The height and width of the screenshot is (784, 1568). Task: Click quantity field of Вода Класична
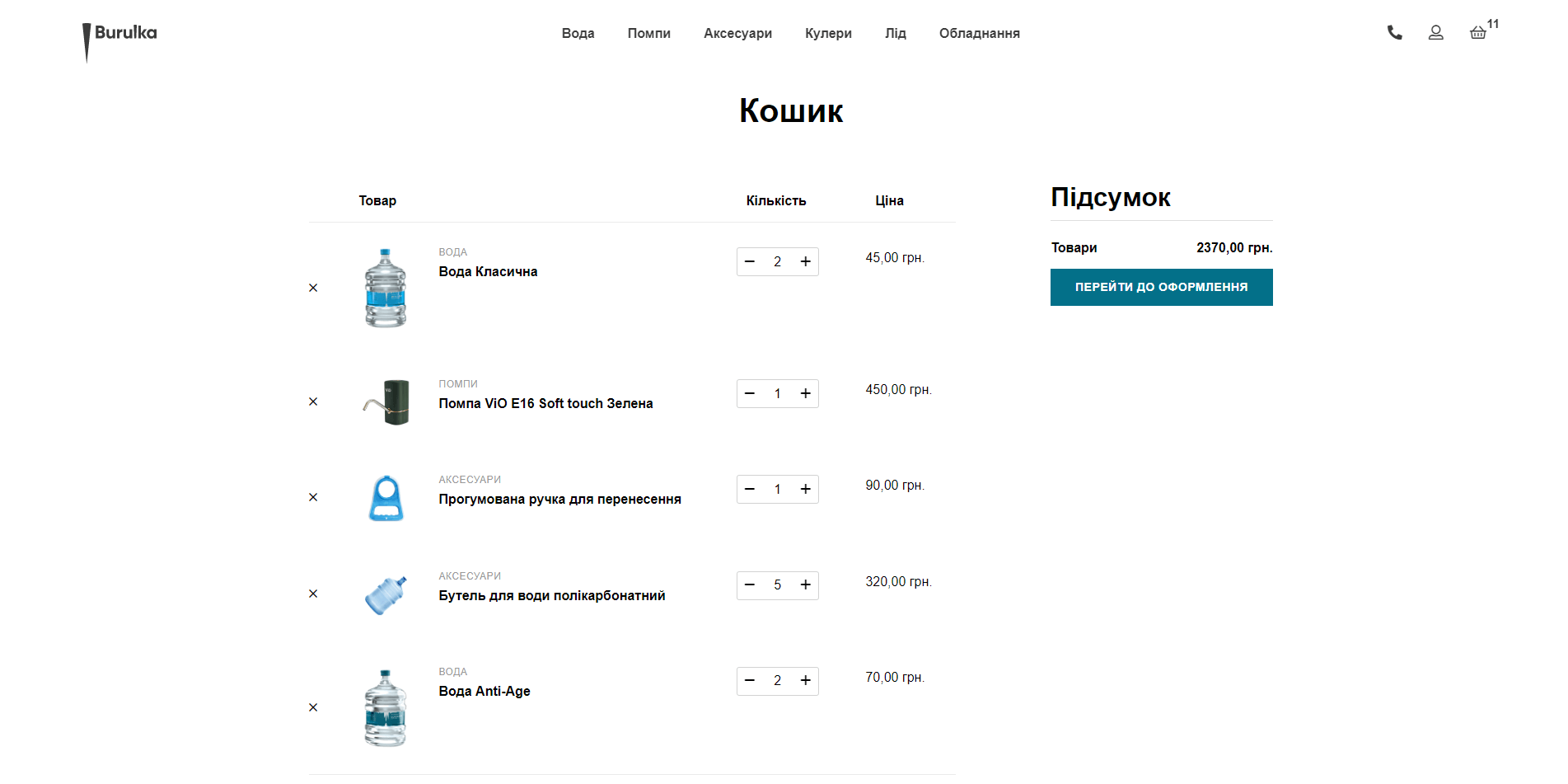pos(777,261)
